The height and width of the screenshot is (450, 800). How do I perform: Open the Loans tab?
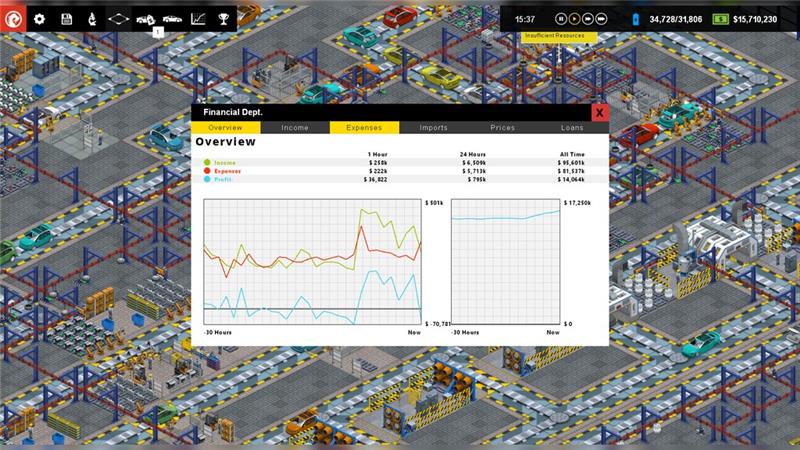(572, 128)
